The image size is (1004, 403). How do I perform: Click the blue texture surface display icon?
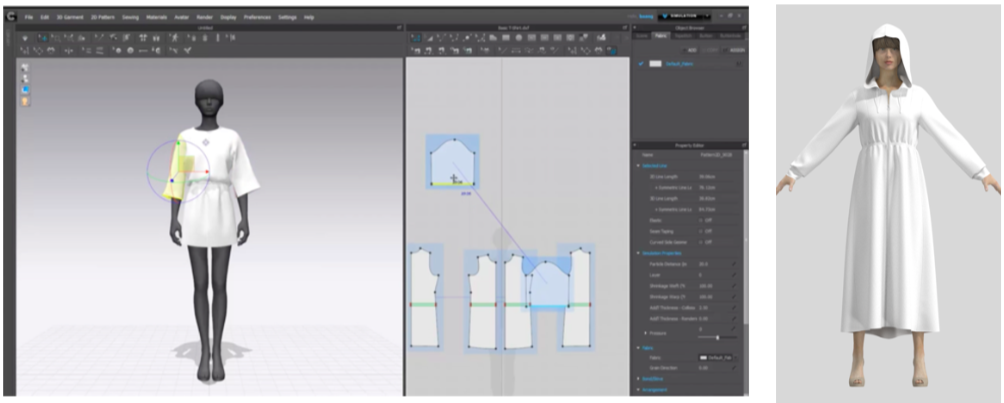pyautogui.click(x=26, y=90)
